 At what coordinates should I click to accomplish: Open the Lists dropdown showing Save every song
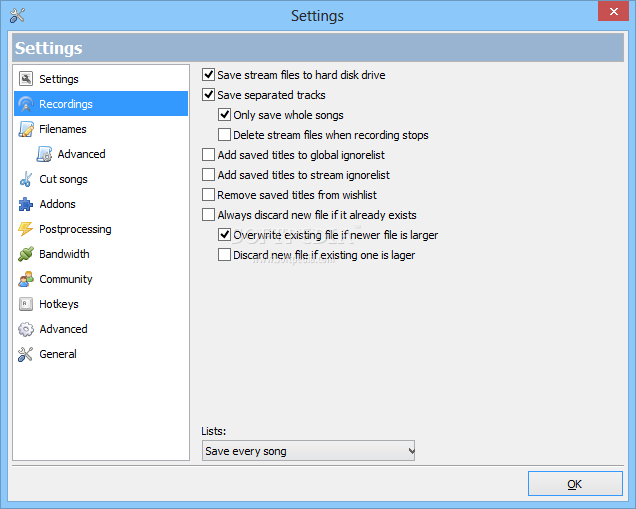(308, 451)
